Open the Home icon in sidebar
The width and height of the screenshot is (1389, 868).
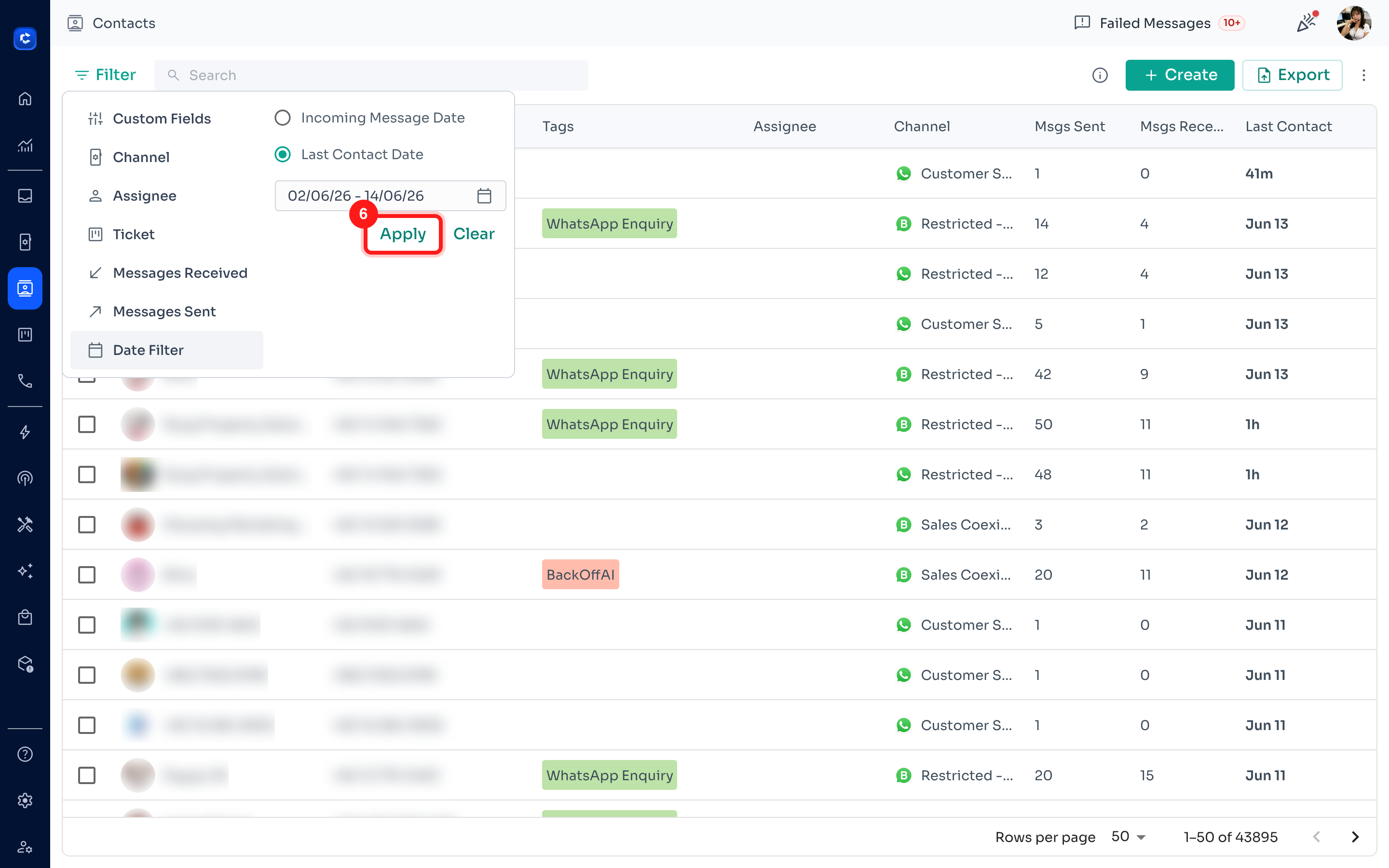pos(25,99)
